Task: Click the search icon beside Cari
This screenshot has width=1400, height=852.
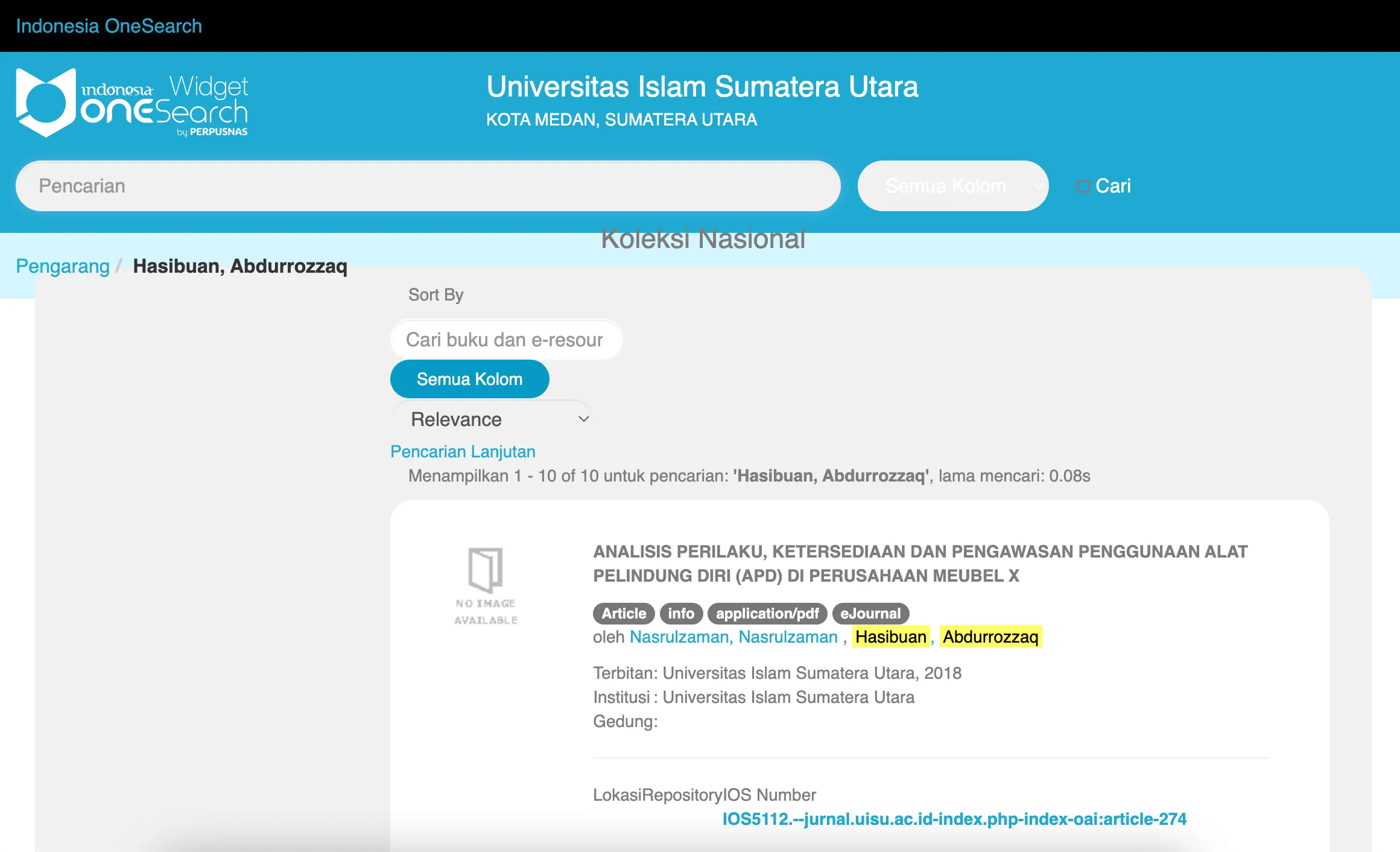Action: [1083, 186]
